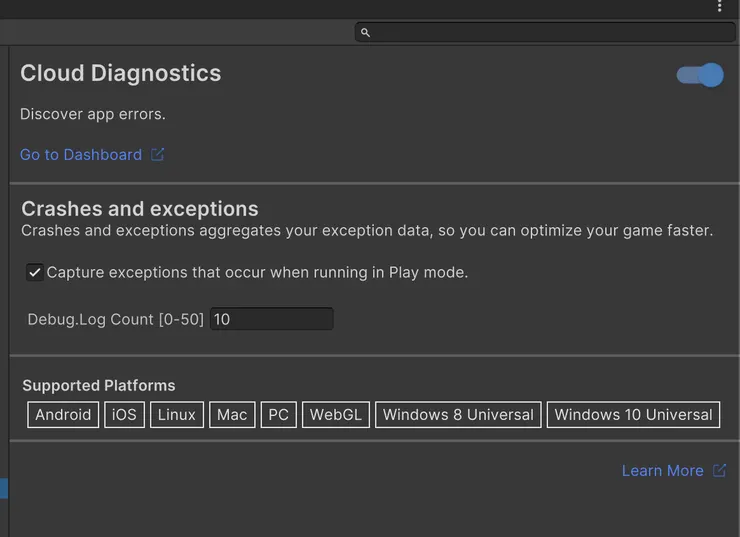Screen dimensions: 740x537
Task: Click the Mac platform tag
Action: click(x=232, y=415)
